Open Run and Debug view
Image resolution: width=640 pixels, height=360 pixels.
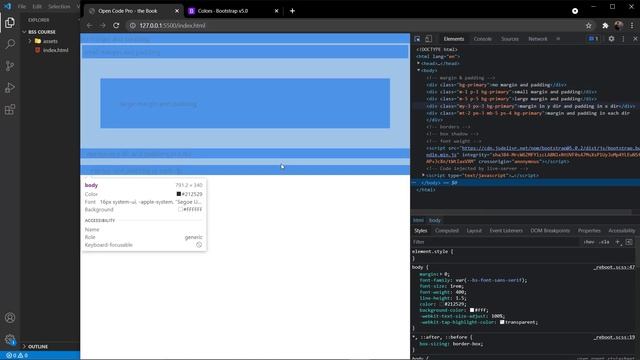click(10, 87)
